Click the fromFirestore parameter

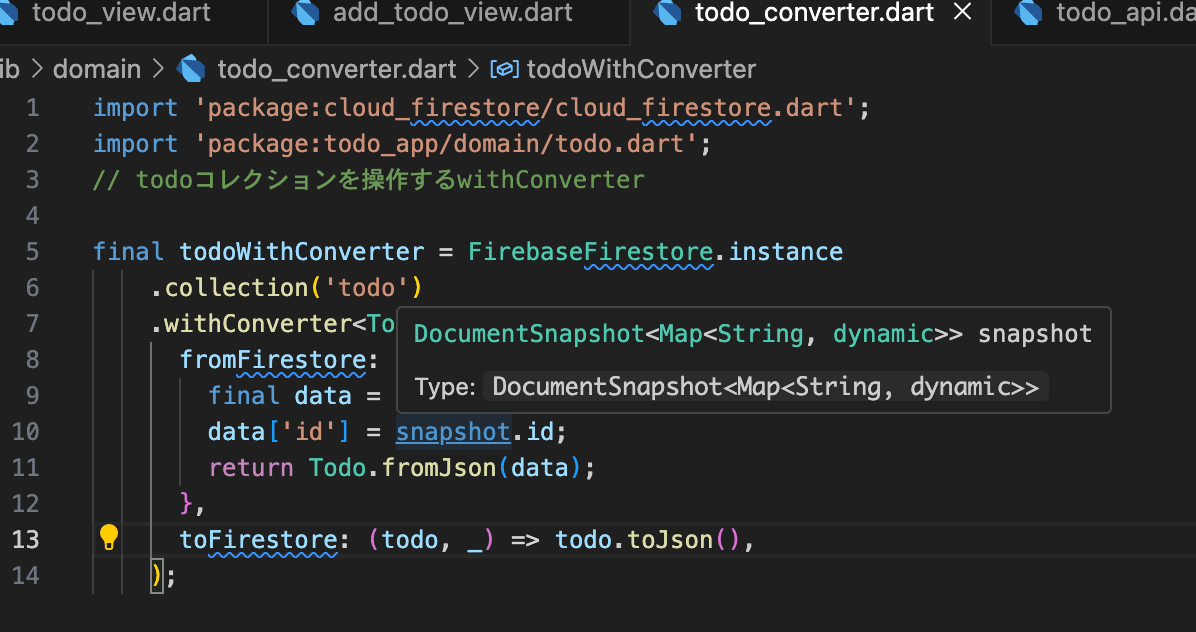(272, 359)
